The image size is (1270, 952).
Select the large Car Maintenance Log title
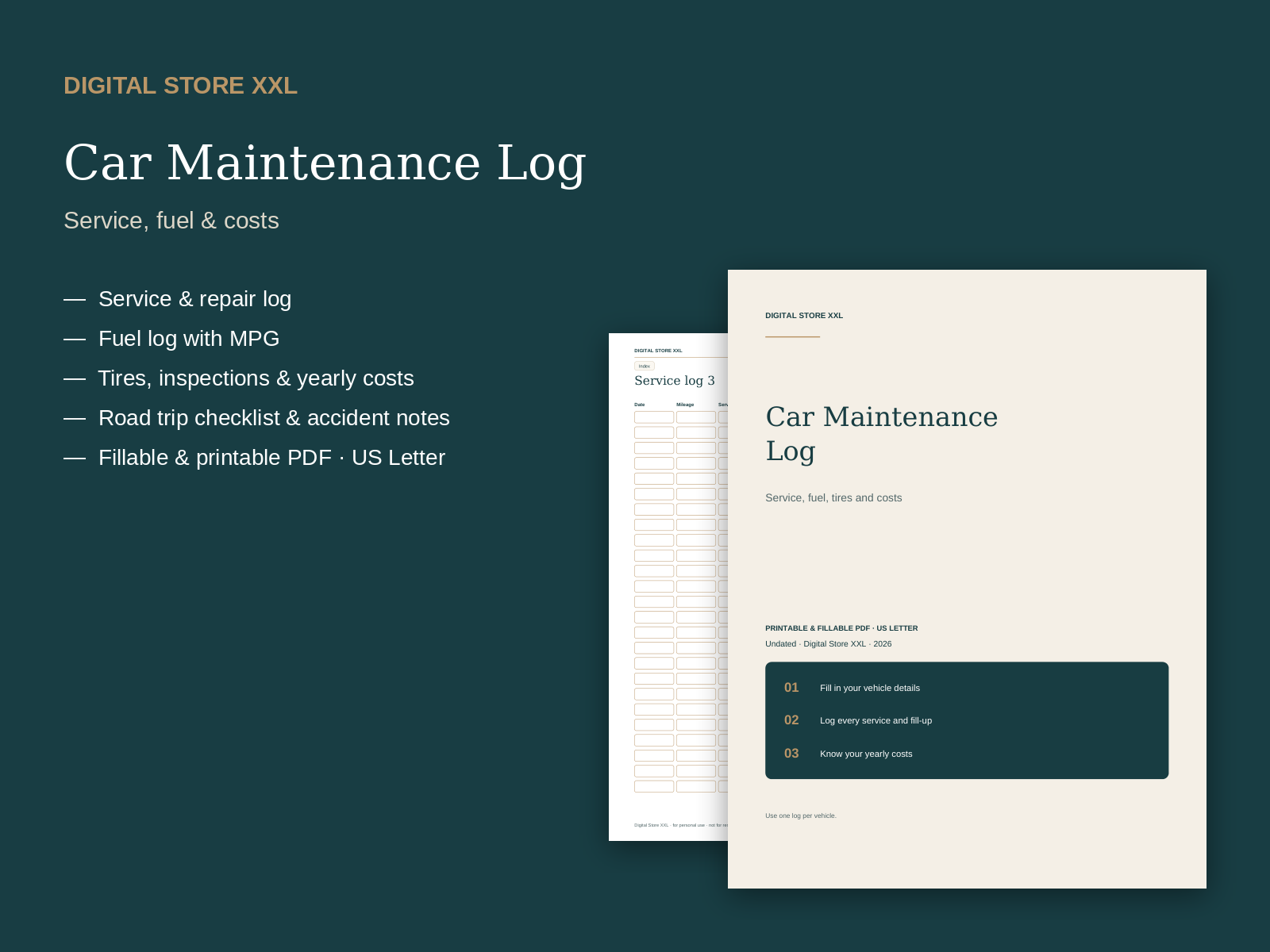[x=325, y=163]
